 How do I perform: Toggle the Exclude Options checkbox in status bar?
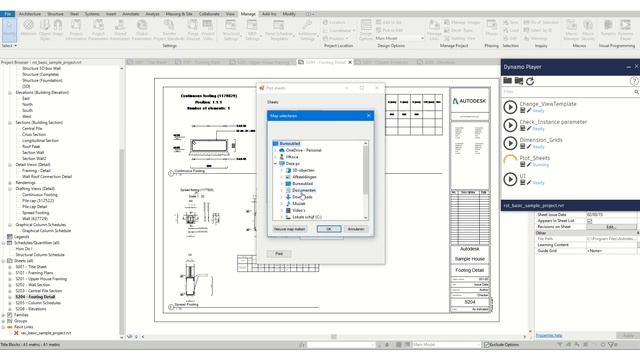(x=487, y=345)
